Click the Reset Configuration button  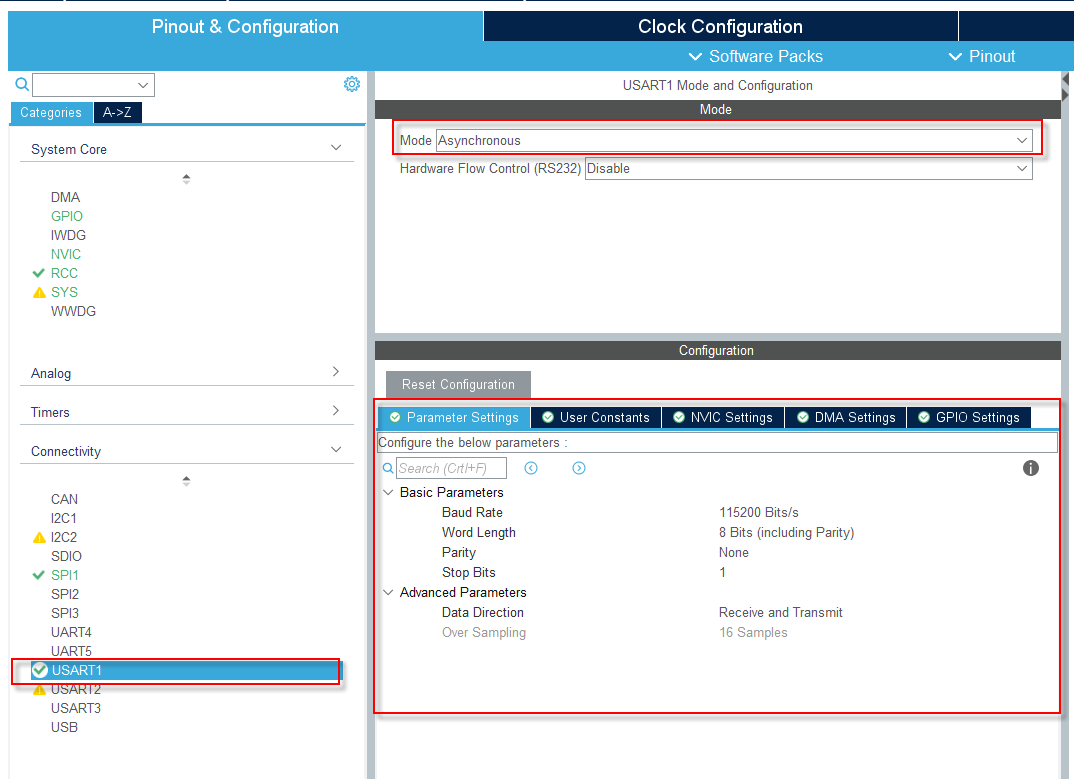(458, 384)
